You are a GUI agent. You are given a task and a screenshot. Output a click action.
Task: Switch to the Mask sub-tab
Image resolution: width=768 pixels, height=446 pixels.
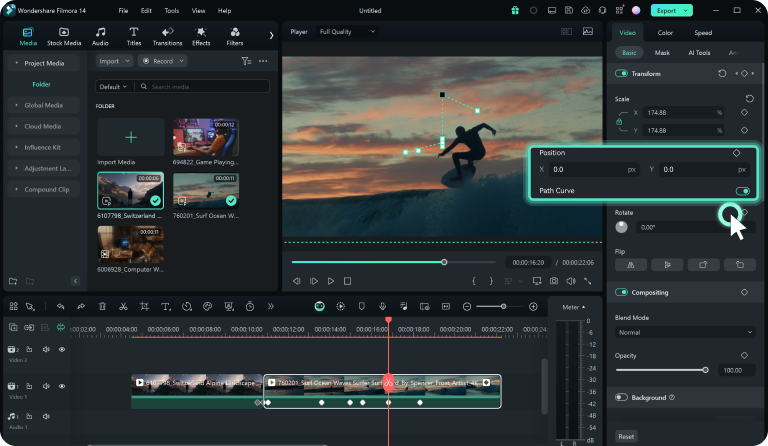(x=662, y=52)
